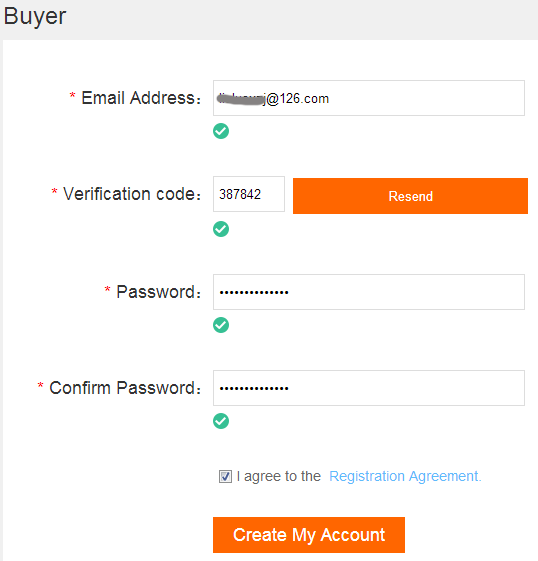Click the green checkmark under Email Address
The height and width of the screenshot is (561, 538).
coord(221,131)
